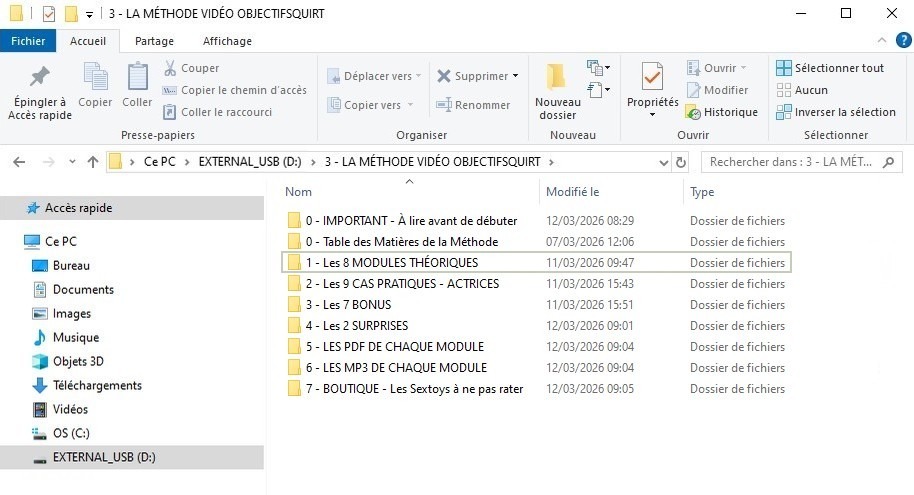
Task: Expand the Déplacer vers dropdown
Action: click(418, 76)
